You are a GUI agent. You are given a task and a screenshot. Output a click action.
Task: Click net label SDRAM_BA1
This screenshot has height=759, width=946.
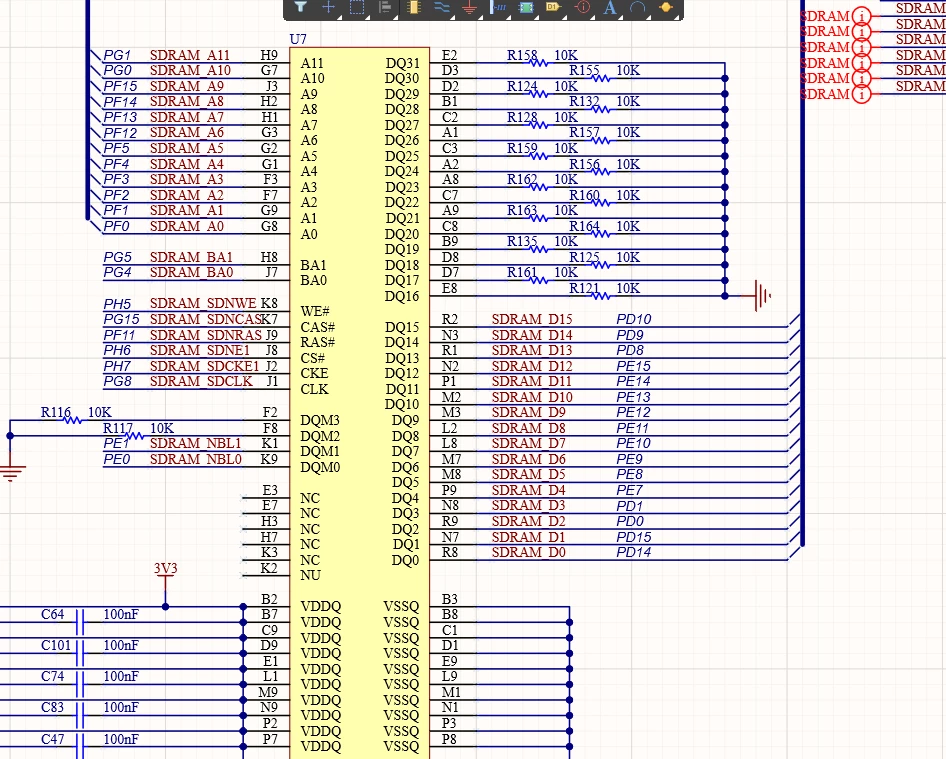pyautogui.click(x=191, y=257)
